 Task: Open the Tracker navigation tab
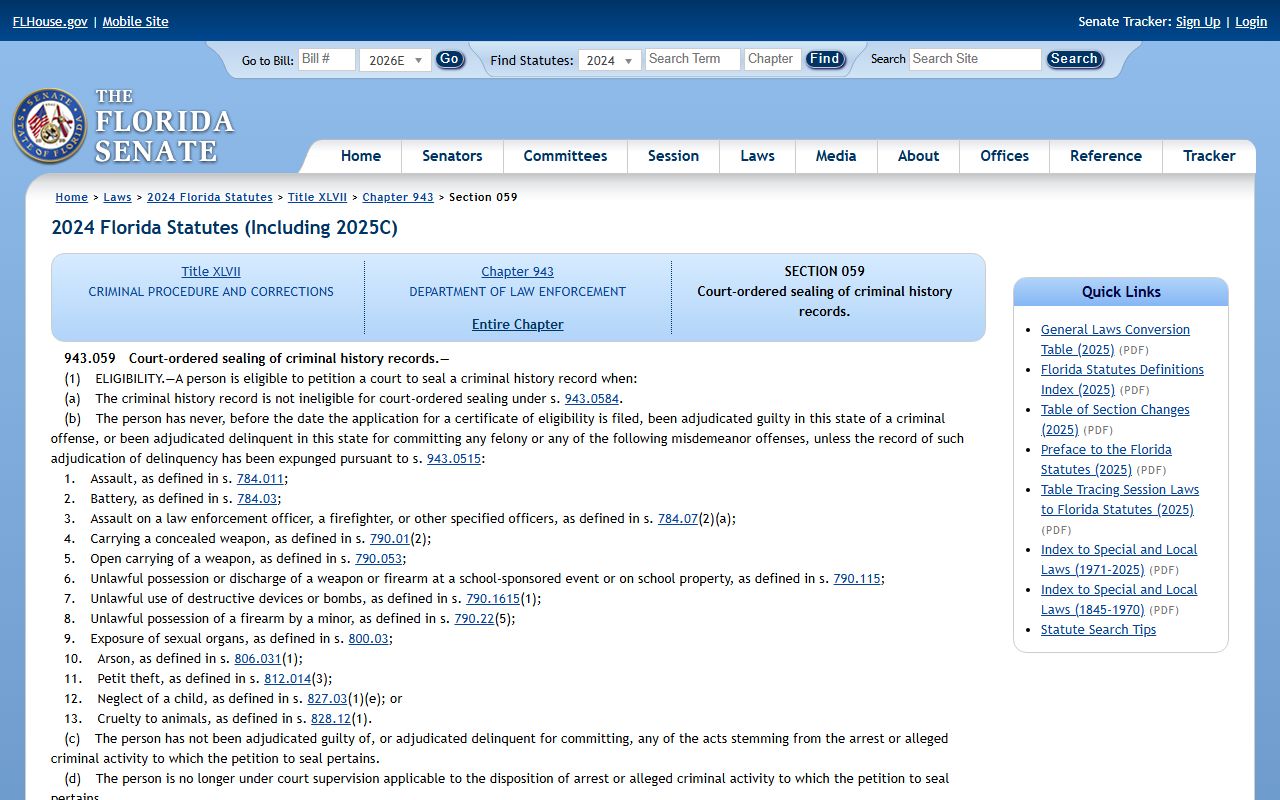click(x=1209, y=156)
